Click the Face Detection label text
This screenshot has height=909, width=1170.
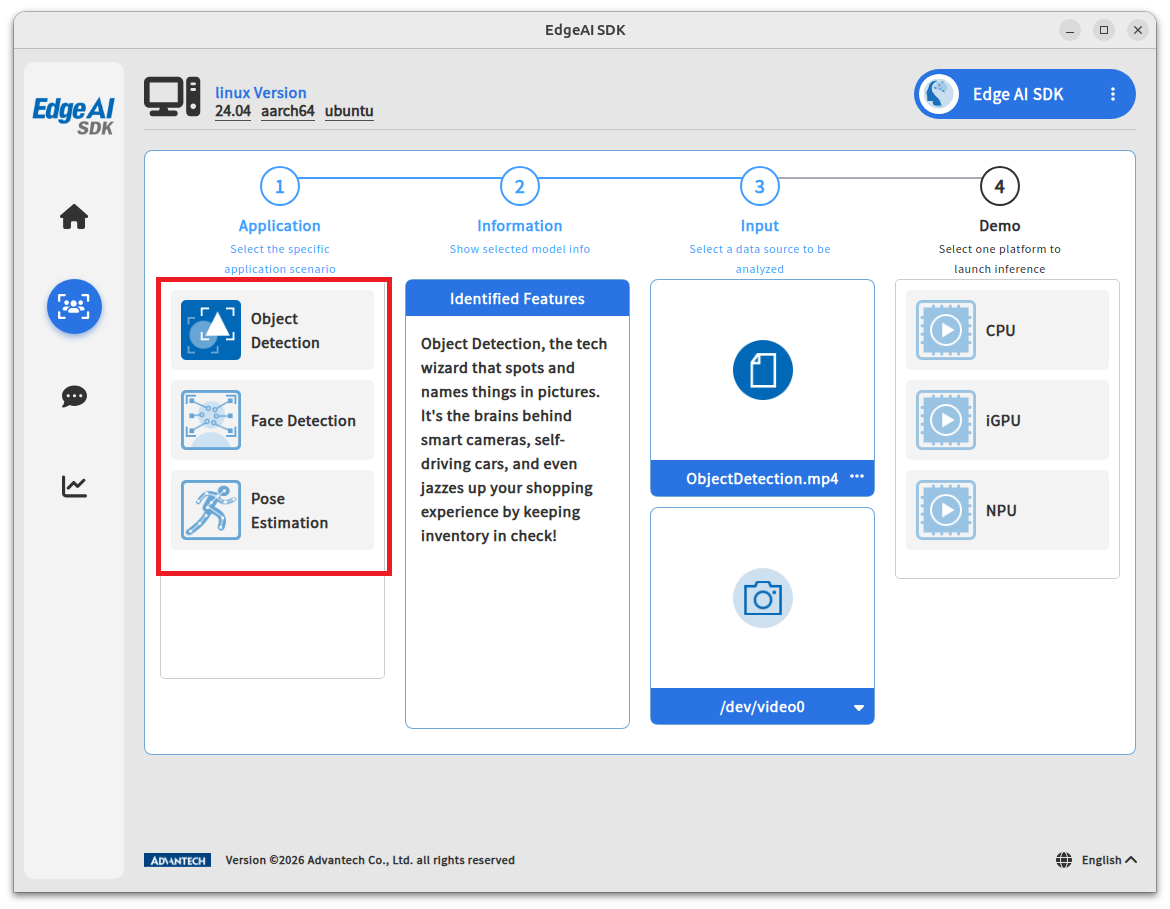[303, 421]
